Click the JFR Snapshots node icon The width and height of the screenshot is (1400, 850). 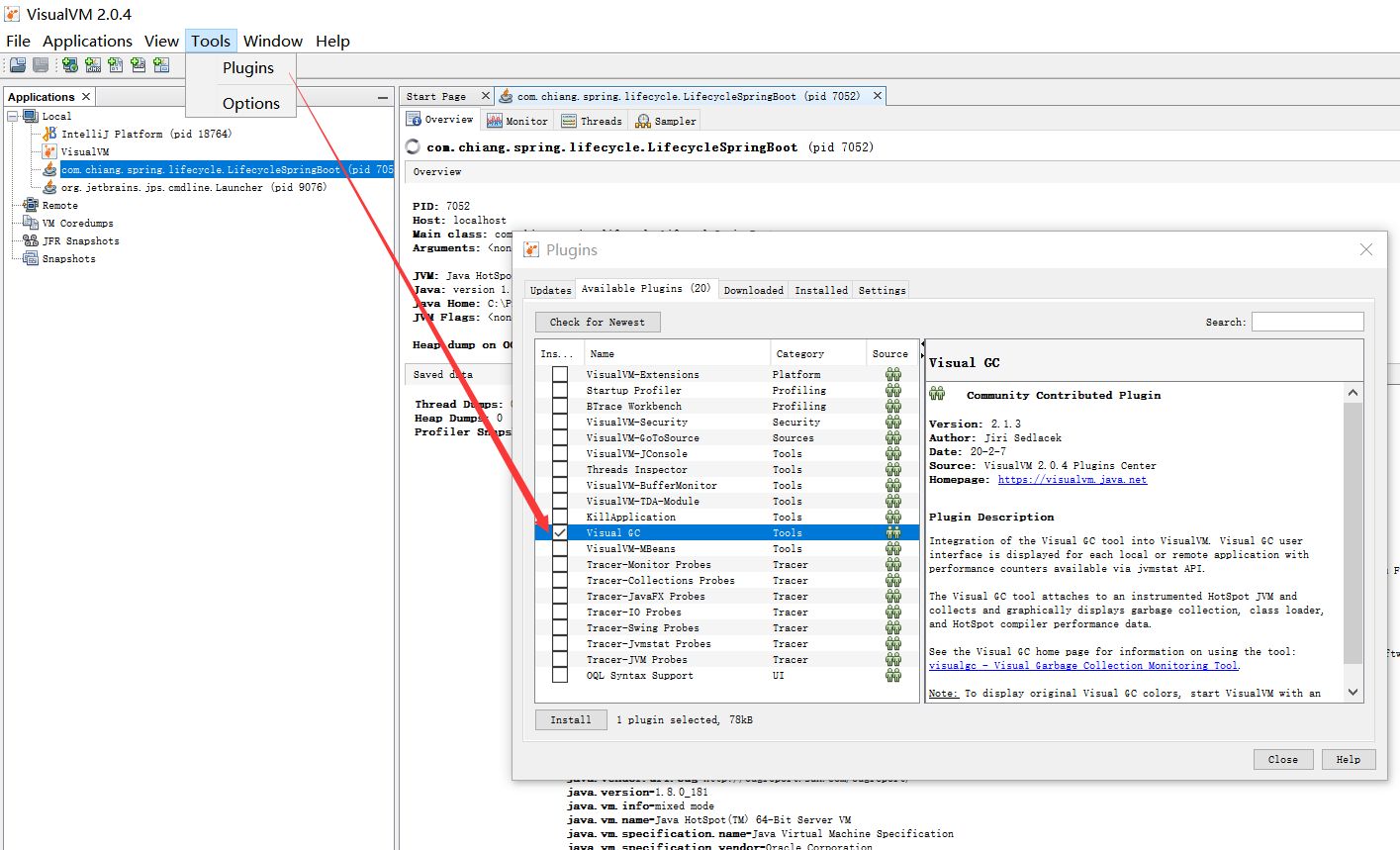coord(31,240)
